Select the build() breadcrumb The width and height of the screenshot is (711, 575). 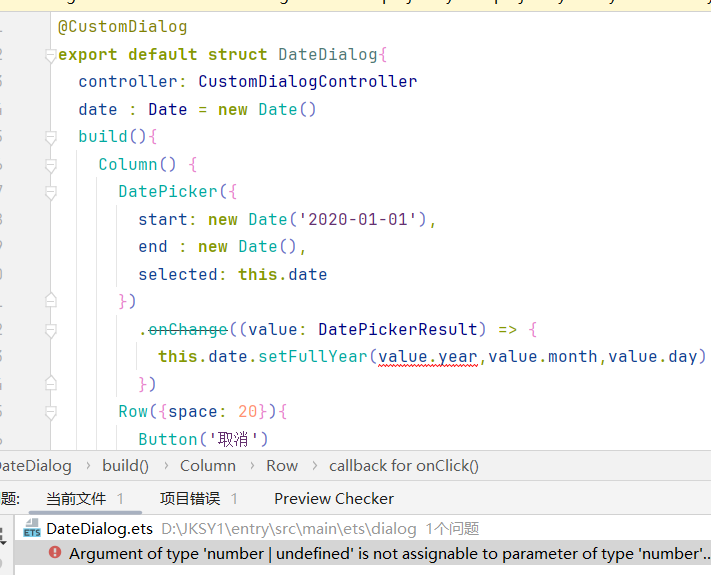(x=125, y=466)
